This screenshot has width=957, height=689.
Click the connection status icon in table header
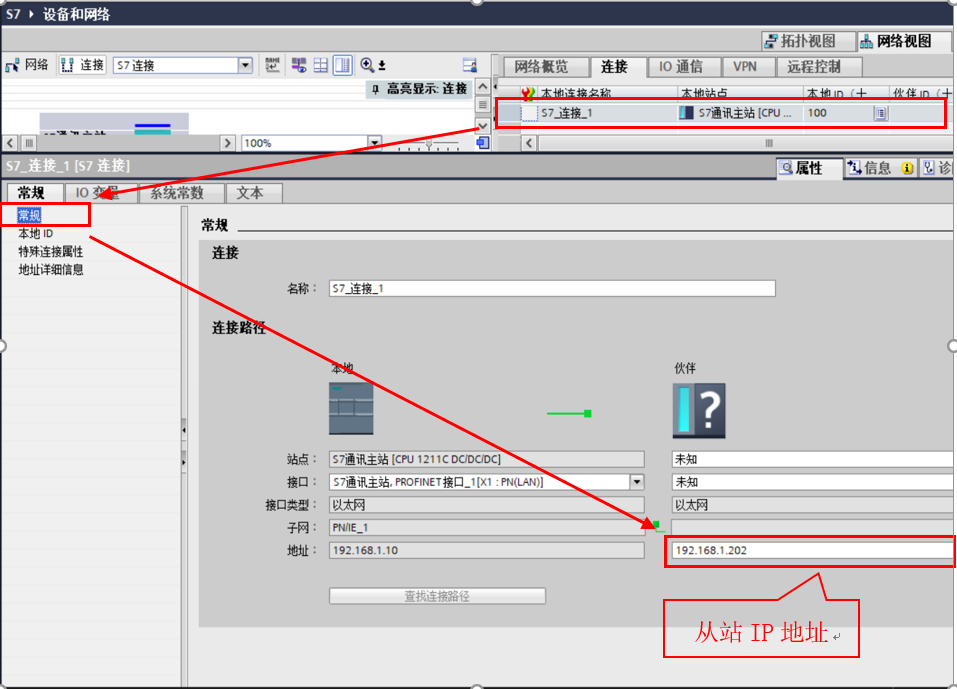pos(528,93)
